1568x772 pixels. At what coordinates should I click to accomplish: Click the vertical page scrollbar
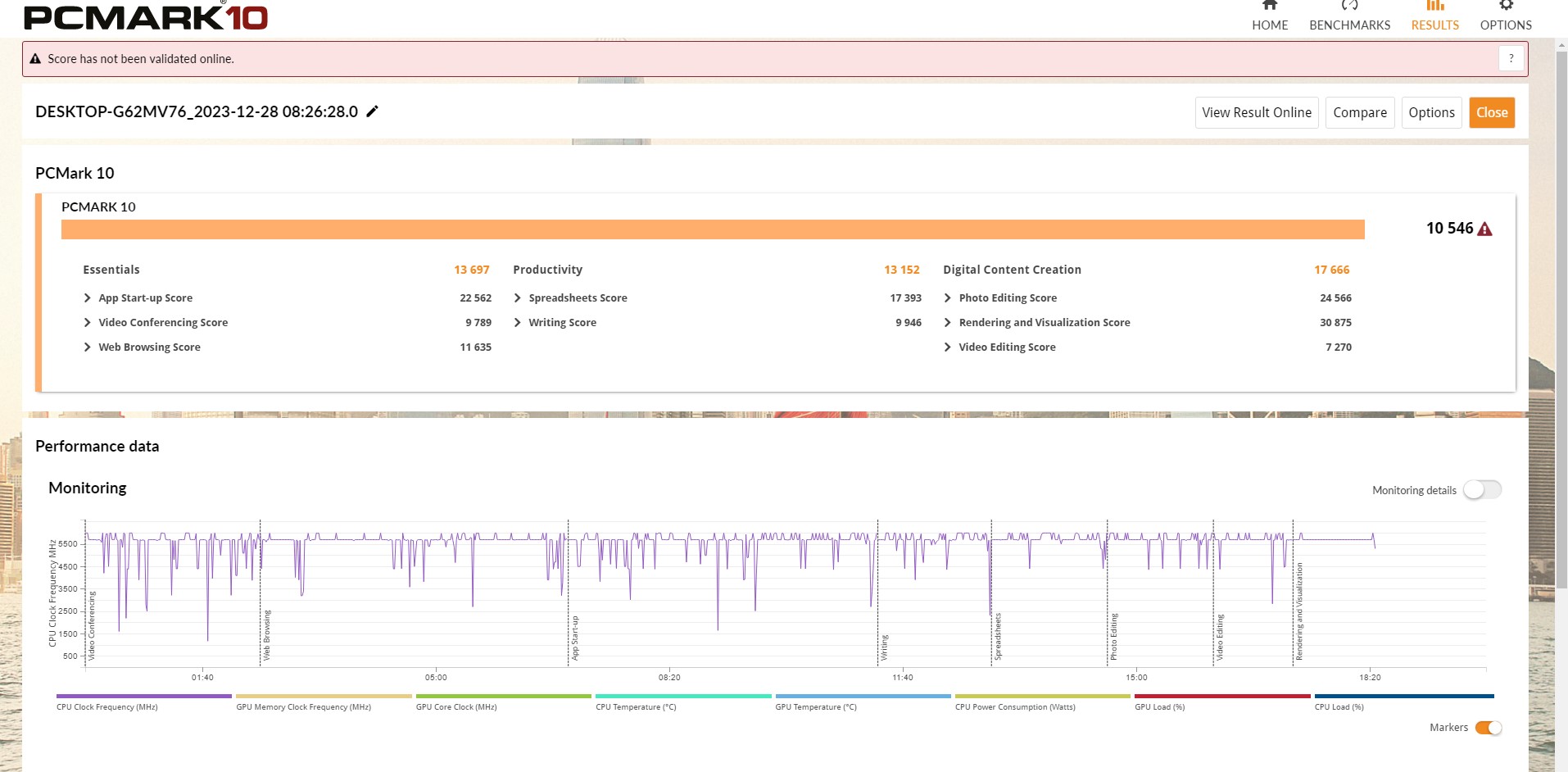point(1561,320)
